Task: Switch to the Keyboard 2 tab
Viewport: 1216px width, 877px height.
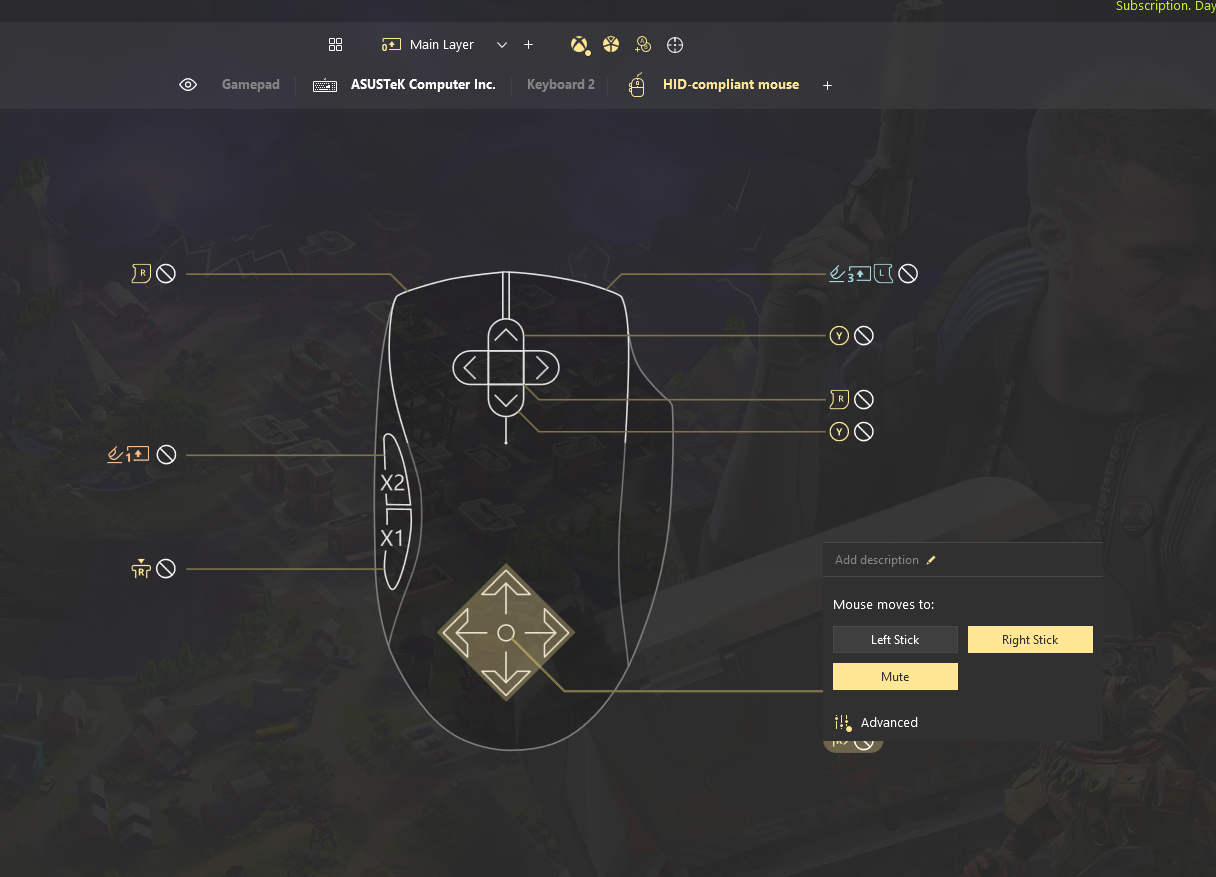Action: click(x=561, y=85)
